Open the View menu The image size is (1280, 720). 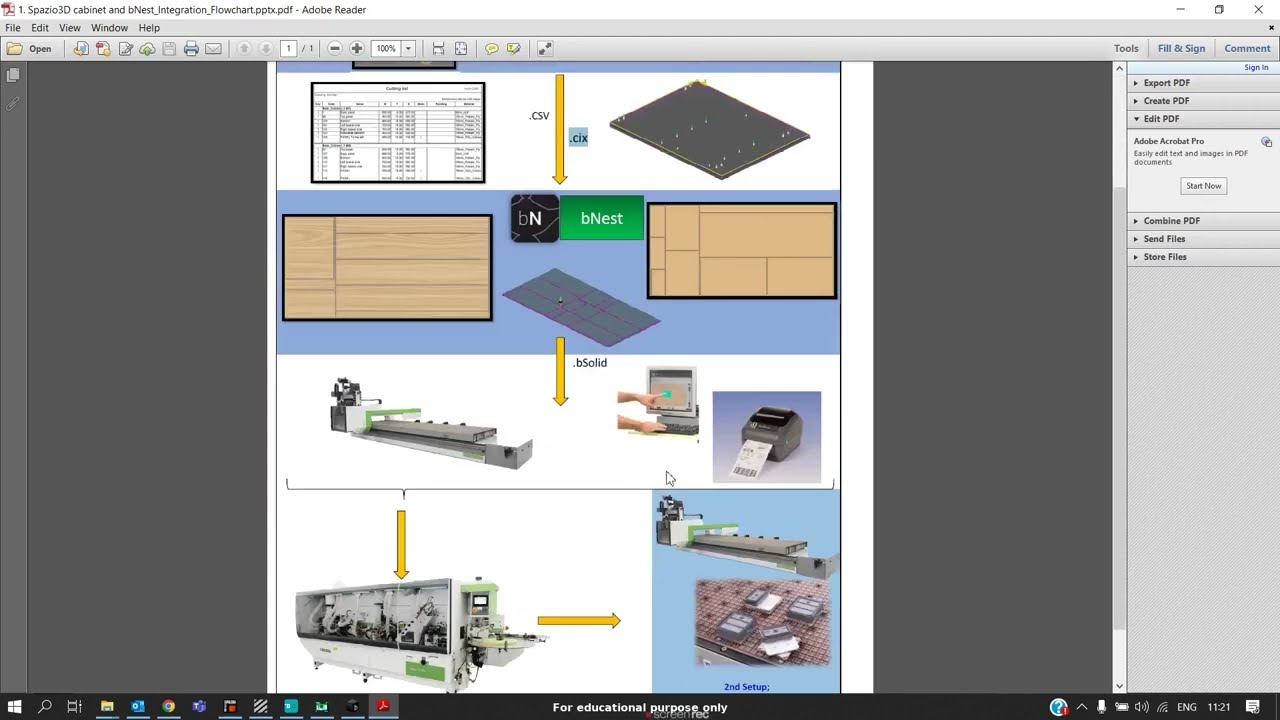coord(70,28)
